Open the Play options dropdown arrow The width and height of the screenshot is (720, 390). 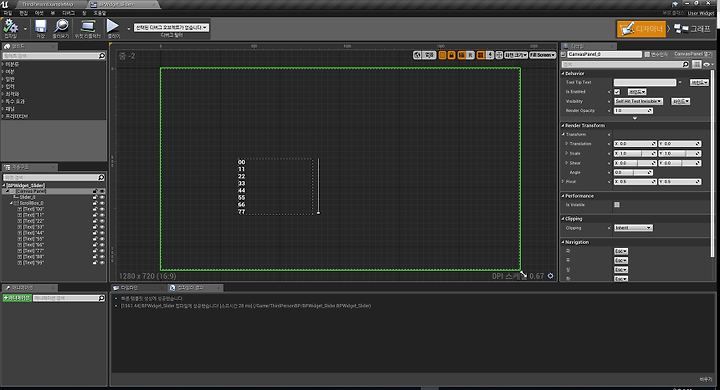point(129,28)
